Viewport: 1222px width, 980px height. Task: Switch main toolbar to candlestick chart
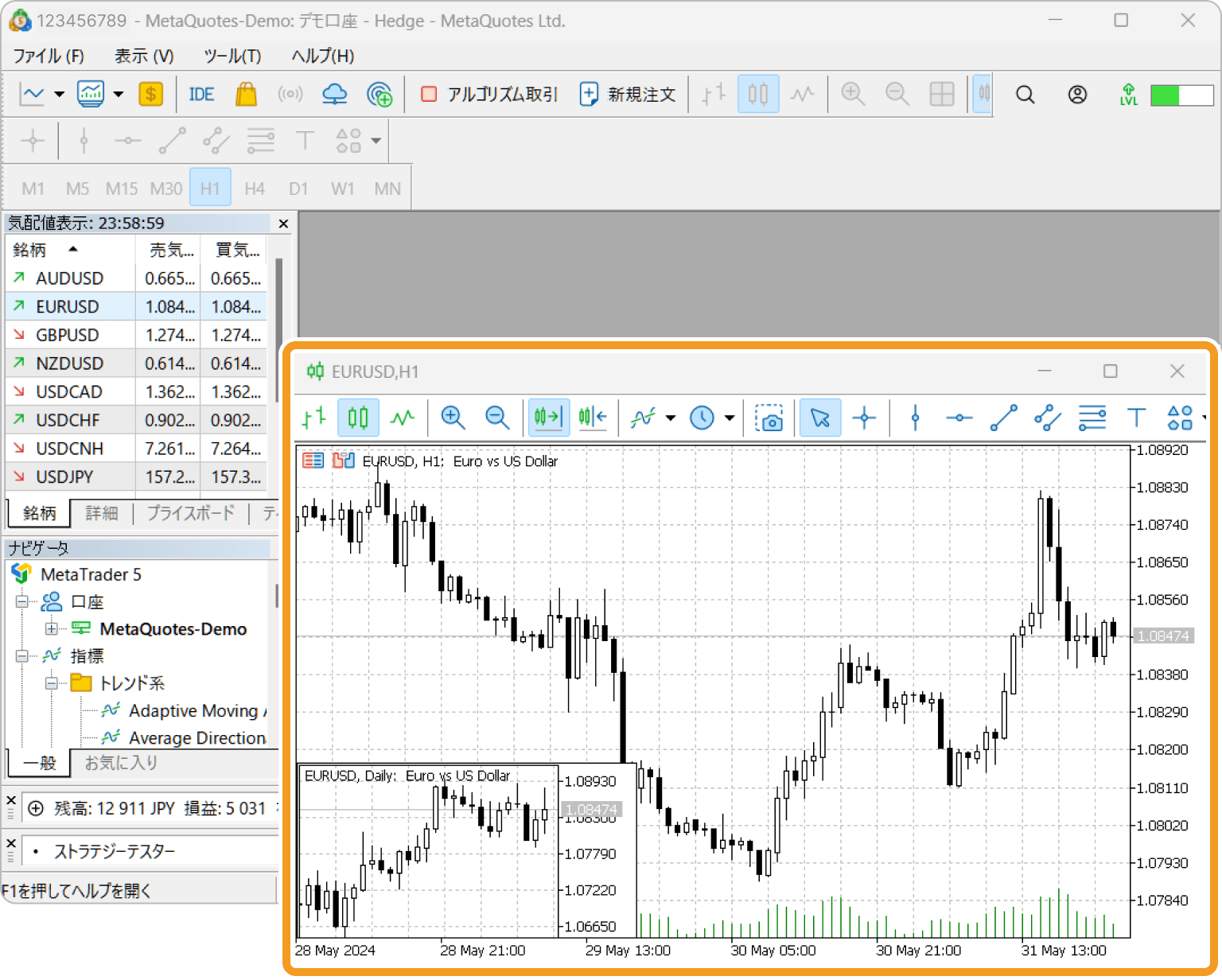tap(758, 95)
